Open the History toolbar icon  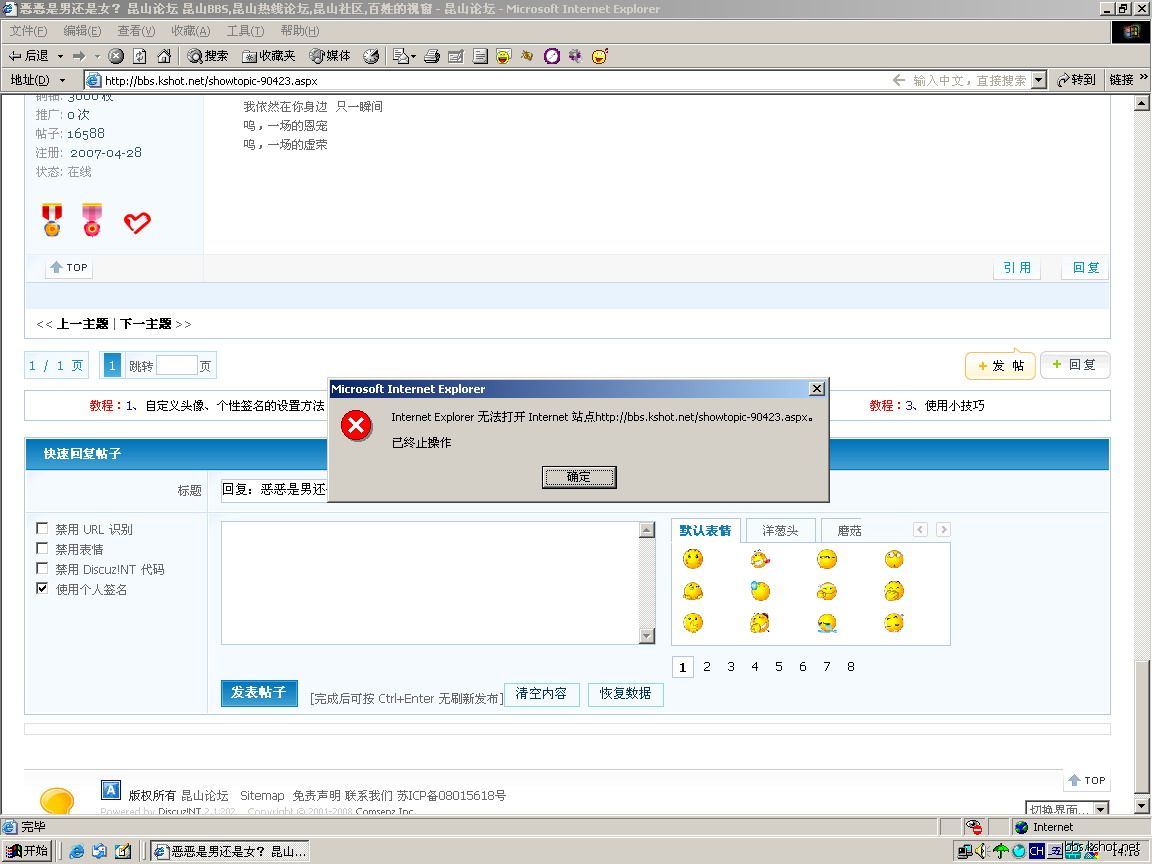click(371, 56)
